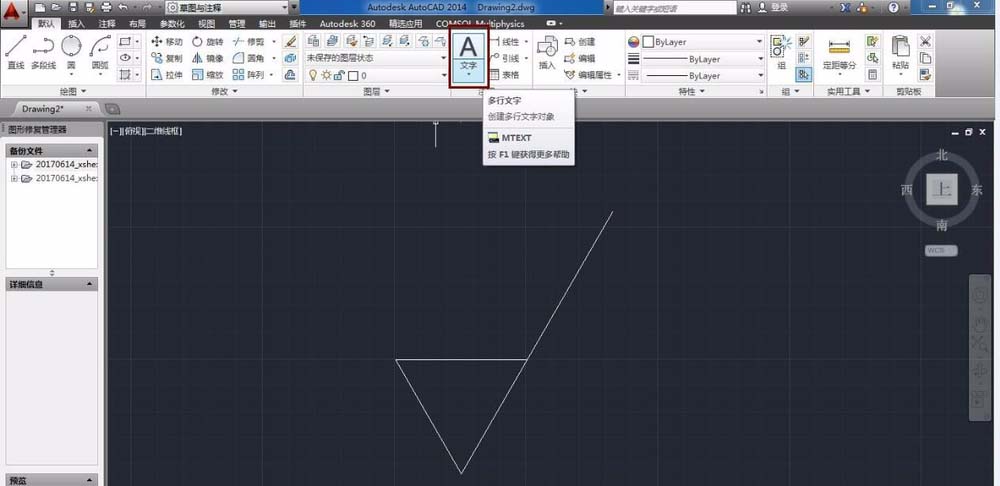
Task: Activate the 移动 (Move) tool
Action: pos(167,42)
